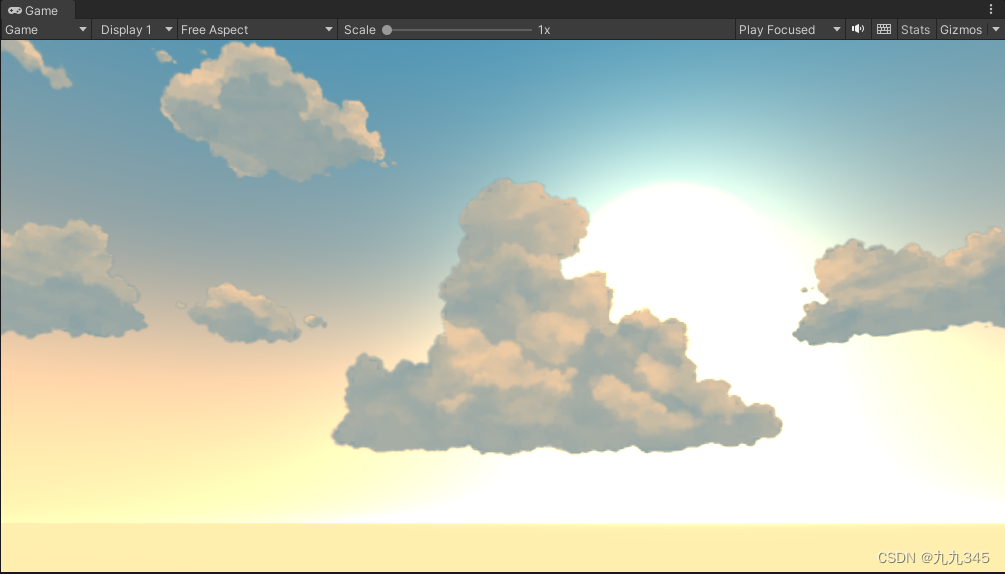Image resolution: width=1005 pixels, height=574 pixels.
Task: Click the 1x scale value text
Action: click(x=544, y=29)
